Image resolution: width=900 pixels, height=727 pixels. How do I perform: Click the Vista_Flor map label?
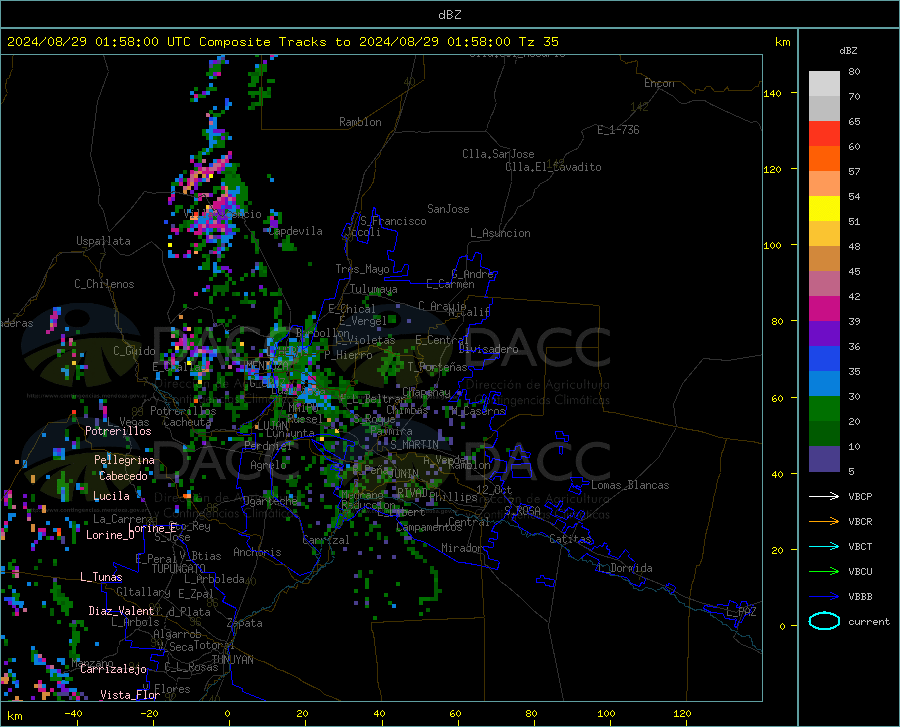pyautogui.click(x=130, y=695)
